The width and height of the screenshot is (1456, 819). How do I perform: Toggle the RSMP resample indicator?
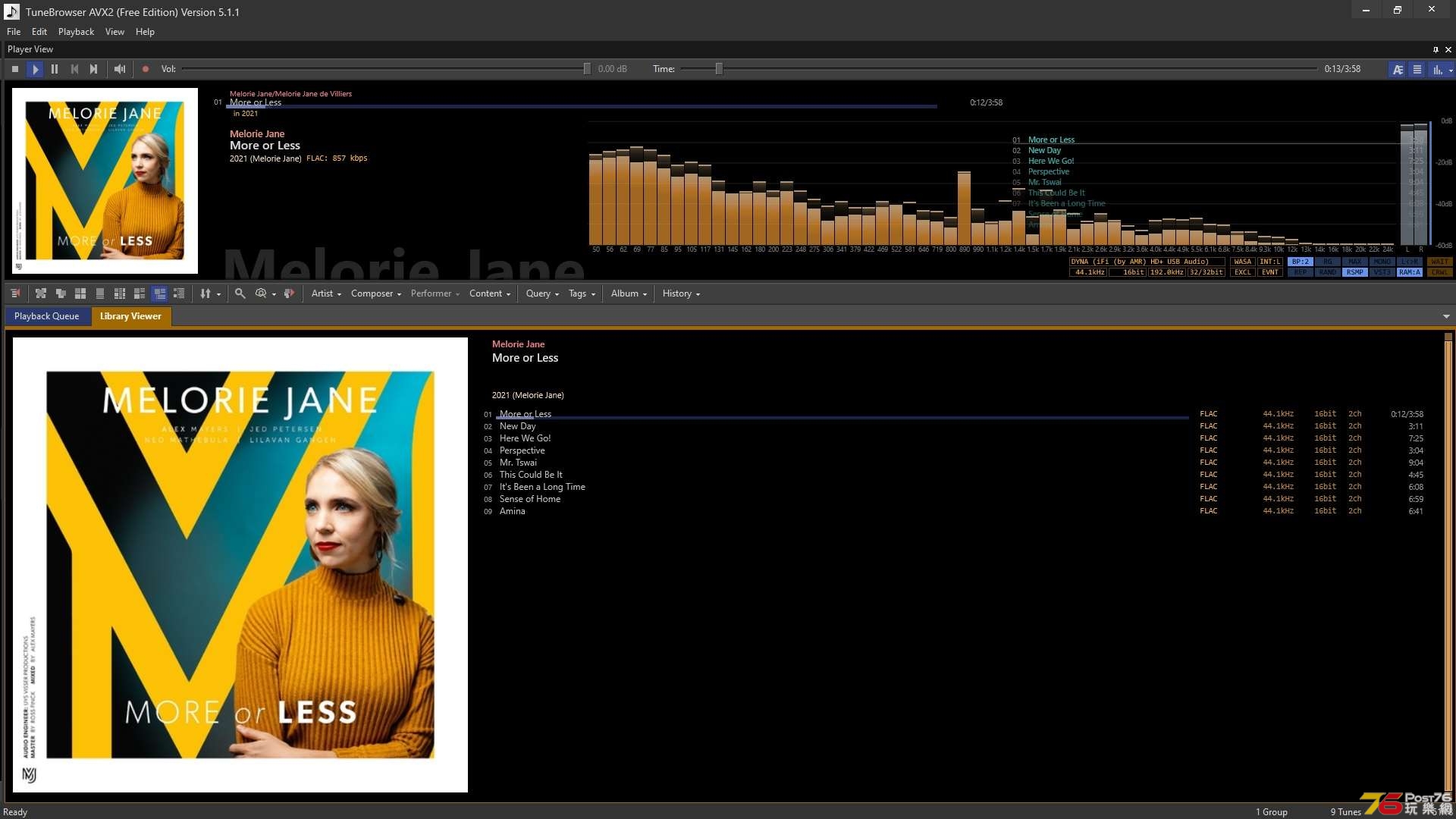click(1355, 272)
